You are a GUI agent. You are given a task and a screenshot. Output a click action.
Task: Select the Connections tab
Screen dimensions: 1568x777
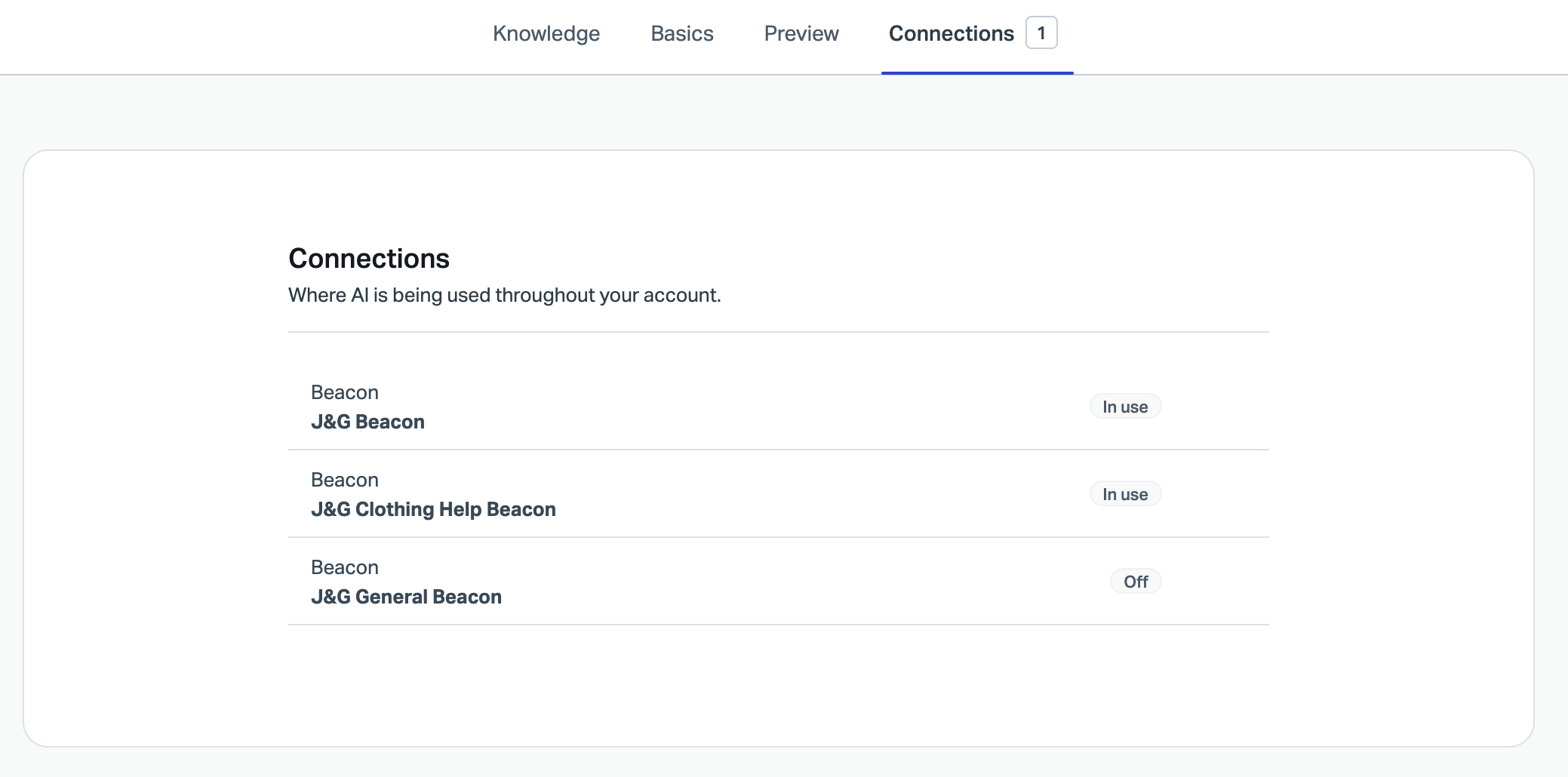(951, 34)
